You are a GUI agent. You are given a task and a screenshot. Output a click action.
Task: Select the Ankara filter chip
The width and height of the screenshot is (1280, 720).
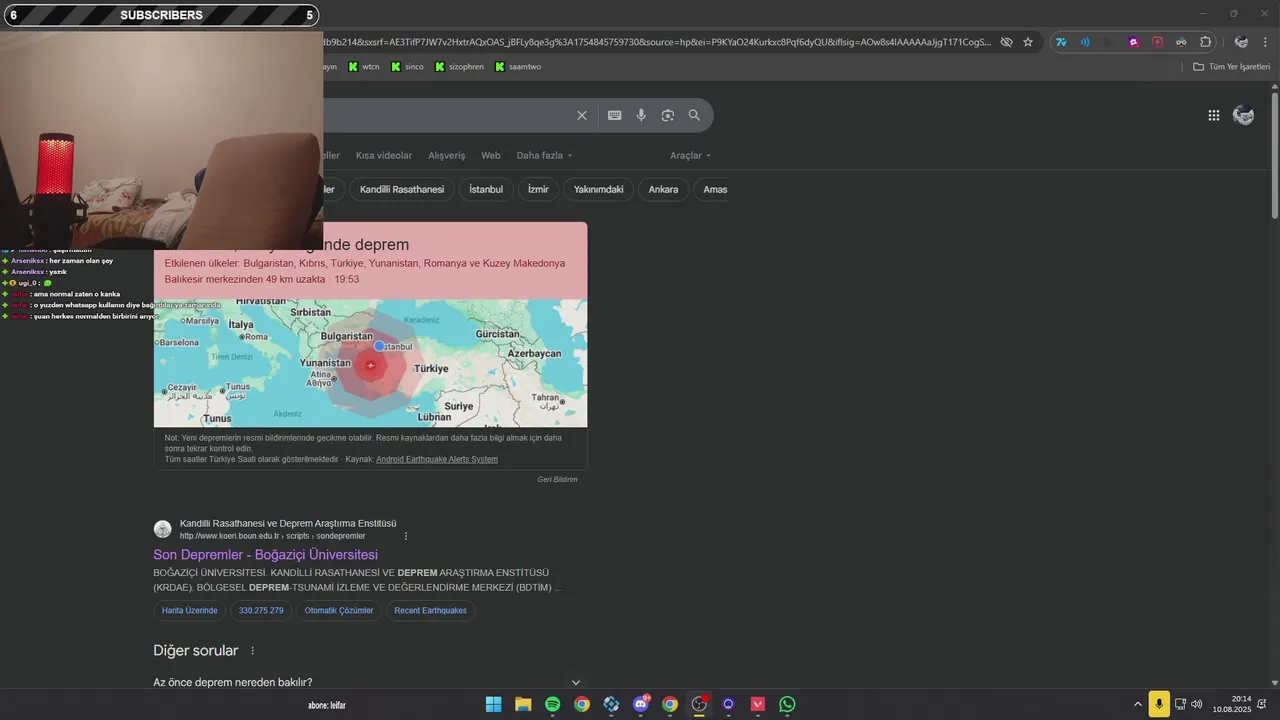[663, 189]
